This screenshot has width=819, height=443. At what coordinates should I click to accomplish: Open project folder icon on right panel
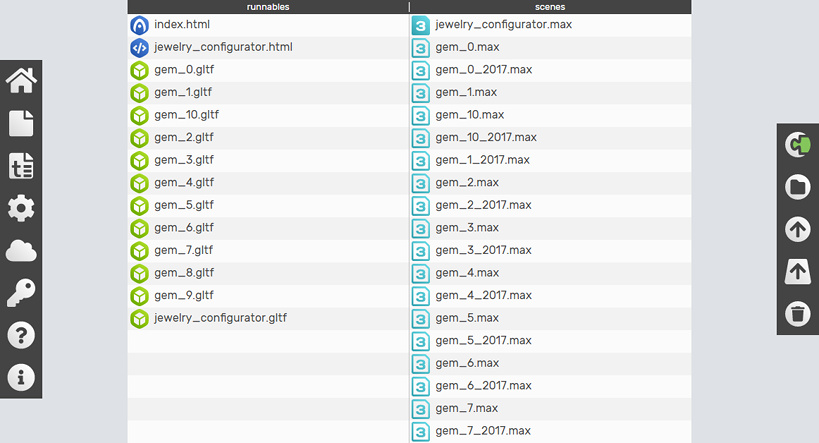click(798, 186)
